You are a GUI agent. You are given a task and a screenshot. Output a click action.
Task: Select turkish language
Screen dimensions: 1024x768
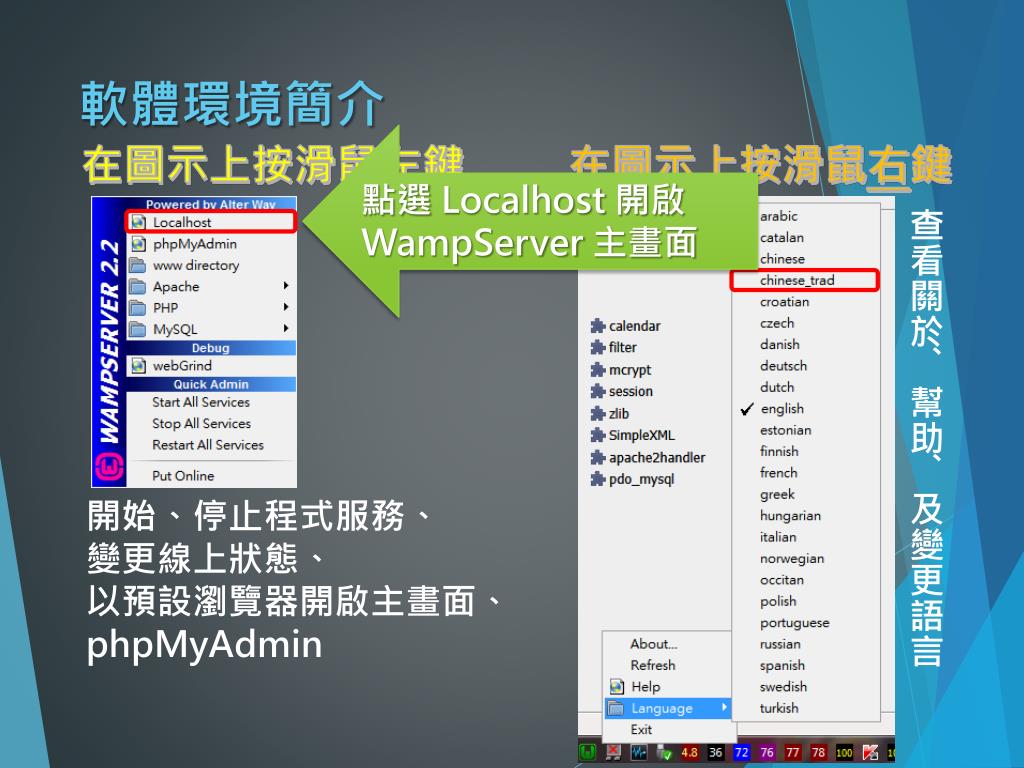coord(778,708)
